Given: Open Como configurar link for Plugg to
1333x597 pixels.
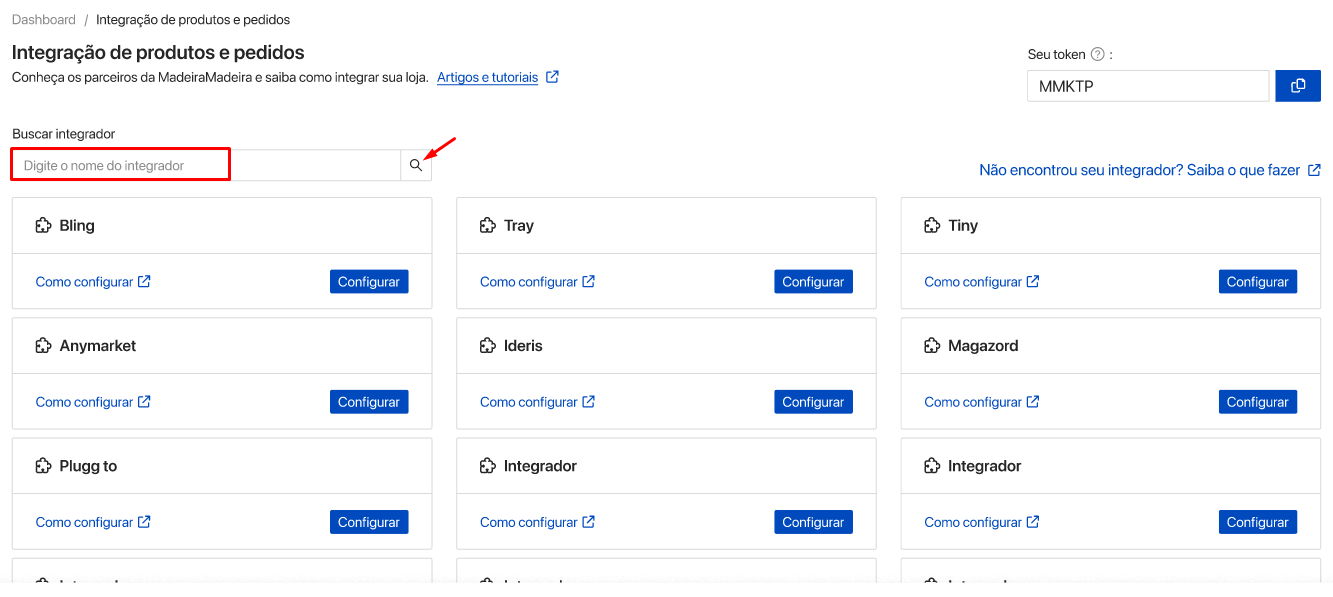Looking at the screenshot, I should pyautogui.click(x=84, y=522).
